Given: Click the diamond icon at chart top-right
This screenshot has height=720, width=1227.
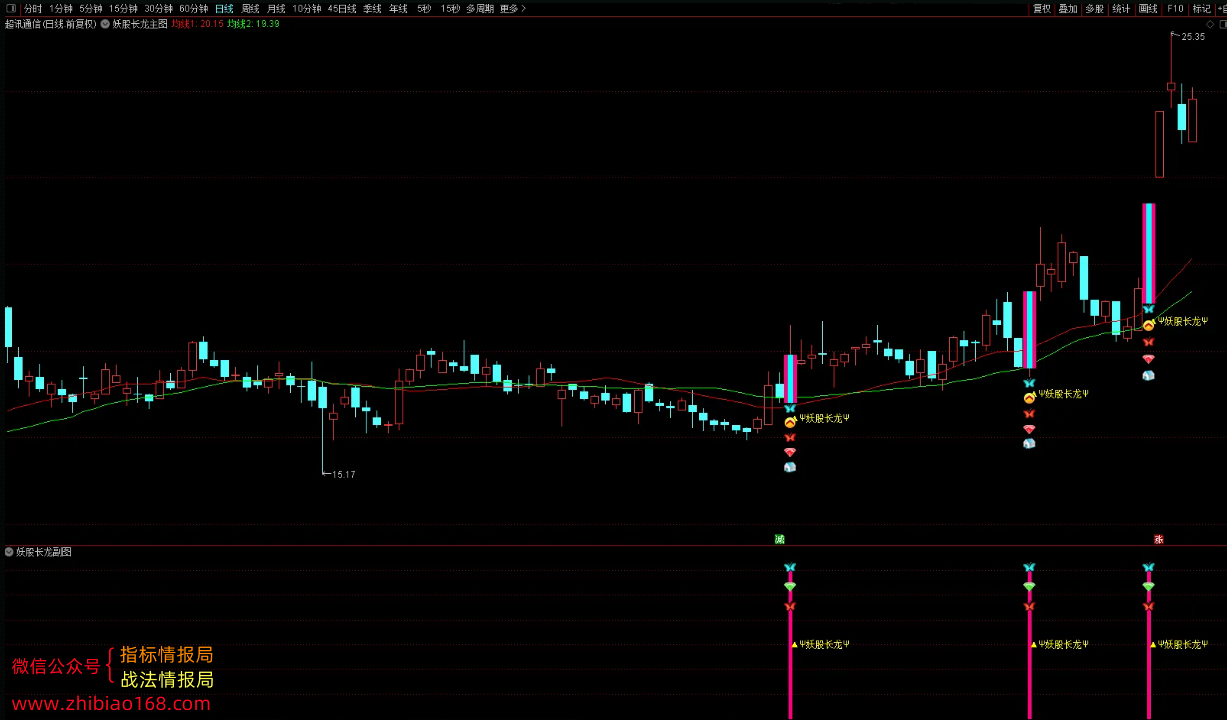Looking at the screenshot, I should click(x=1210, y=23).
